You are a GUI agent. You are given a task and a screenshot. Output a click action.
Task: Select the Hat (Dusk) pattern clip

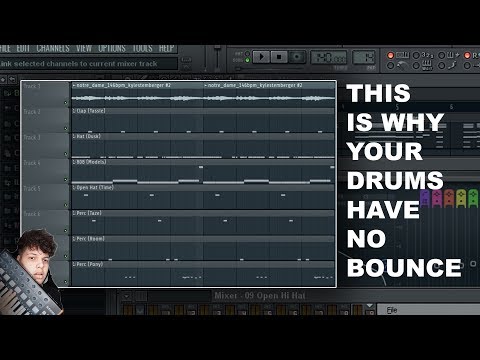click(203, 146)
